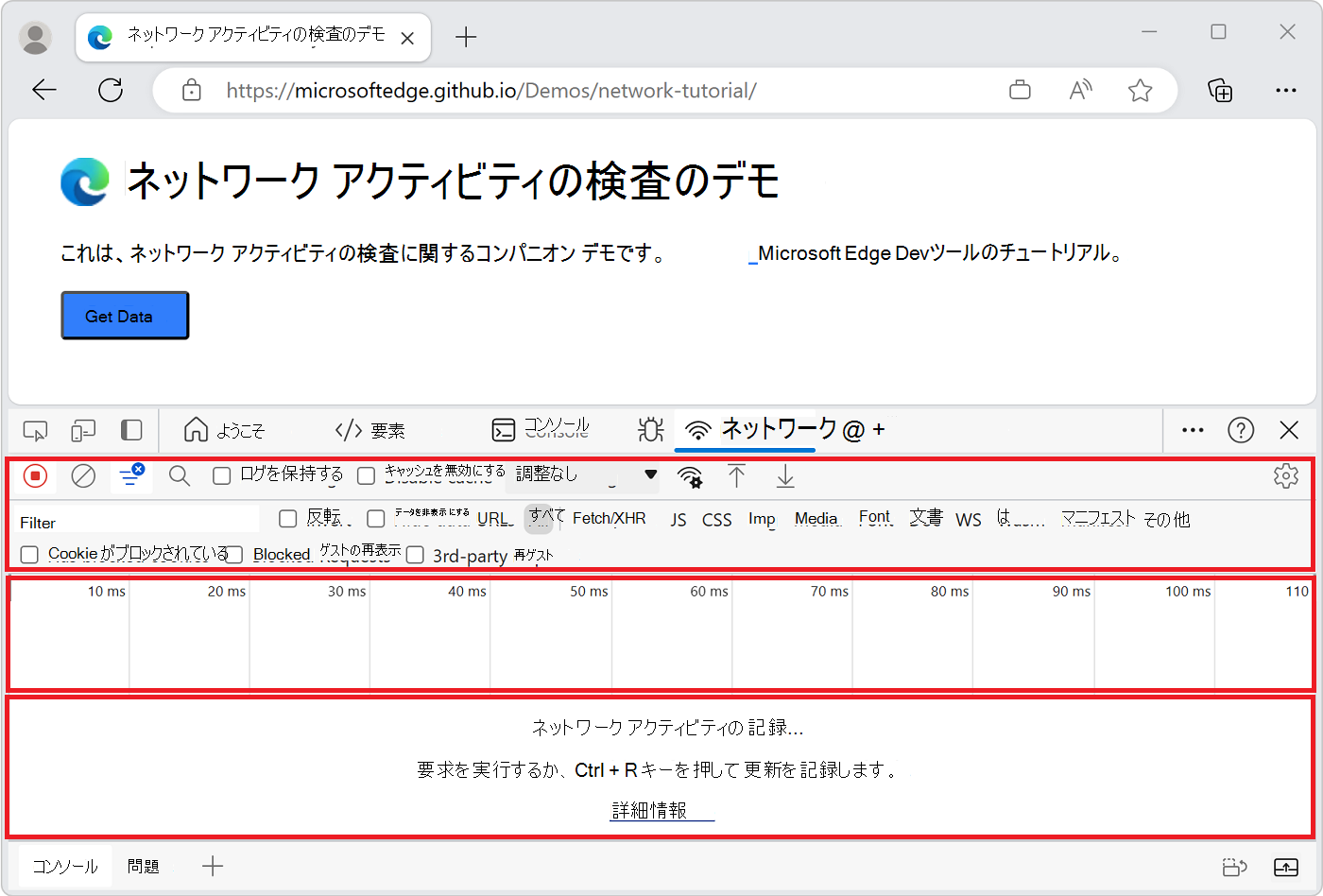Enable キャッシュを無効にする checkbox
This screenshot has width=1323, height=896.
coord(367,475)
